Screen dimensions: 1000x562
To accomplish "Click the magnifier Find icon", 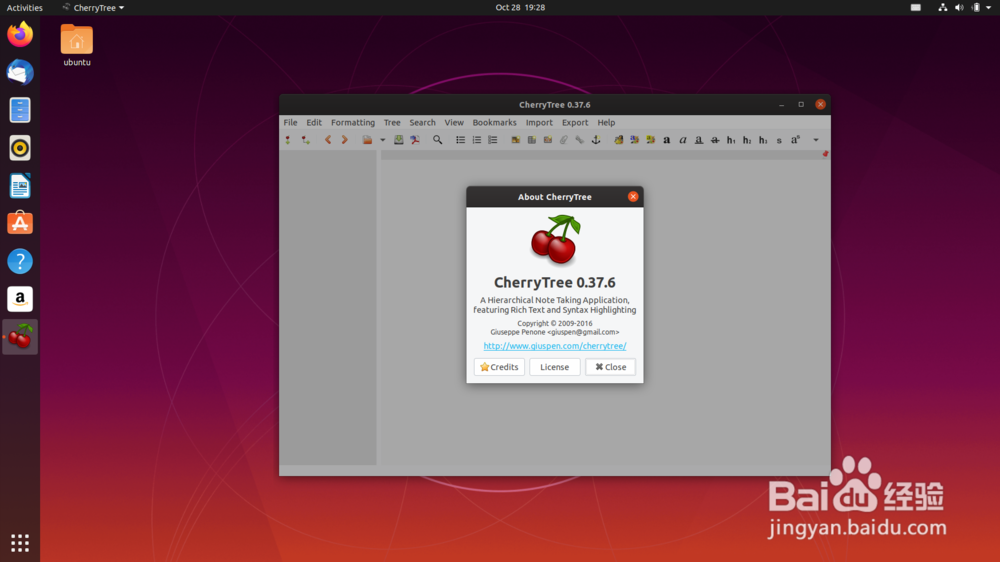I will coord(438,140).
